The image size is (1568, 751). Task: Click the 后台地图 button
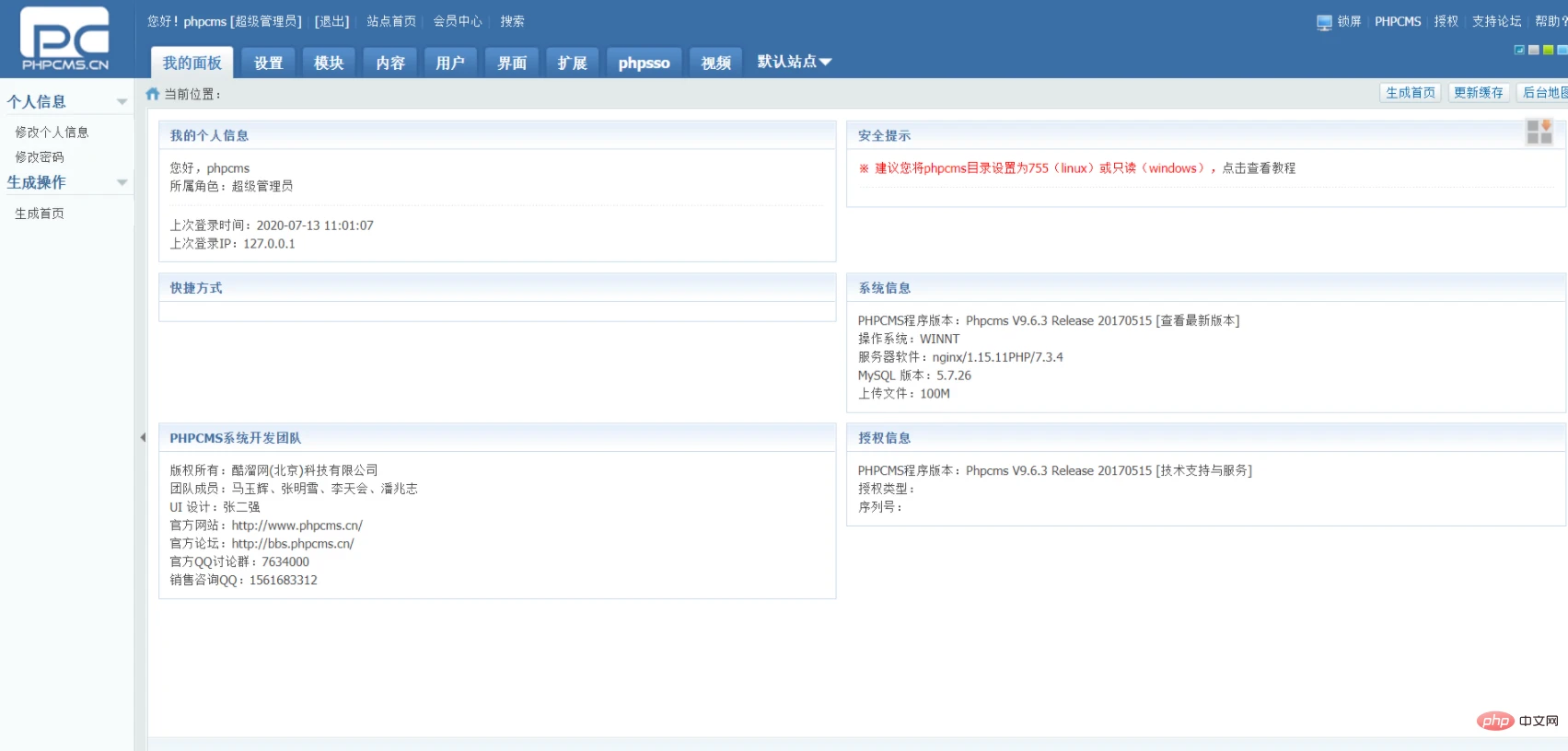(x=1543, y=93)
